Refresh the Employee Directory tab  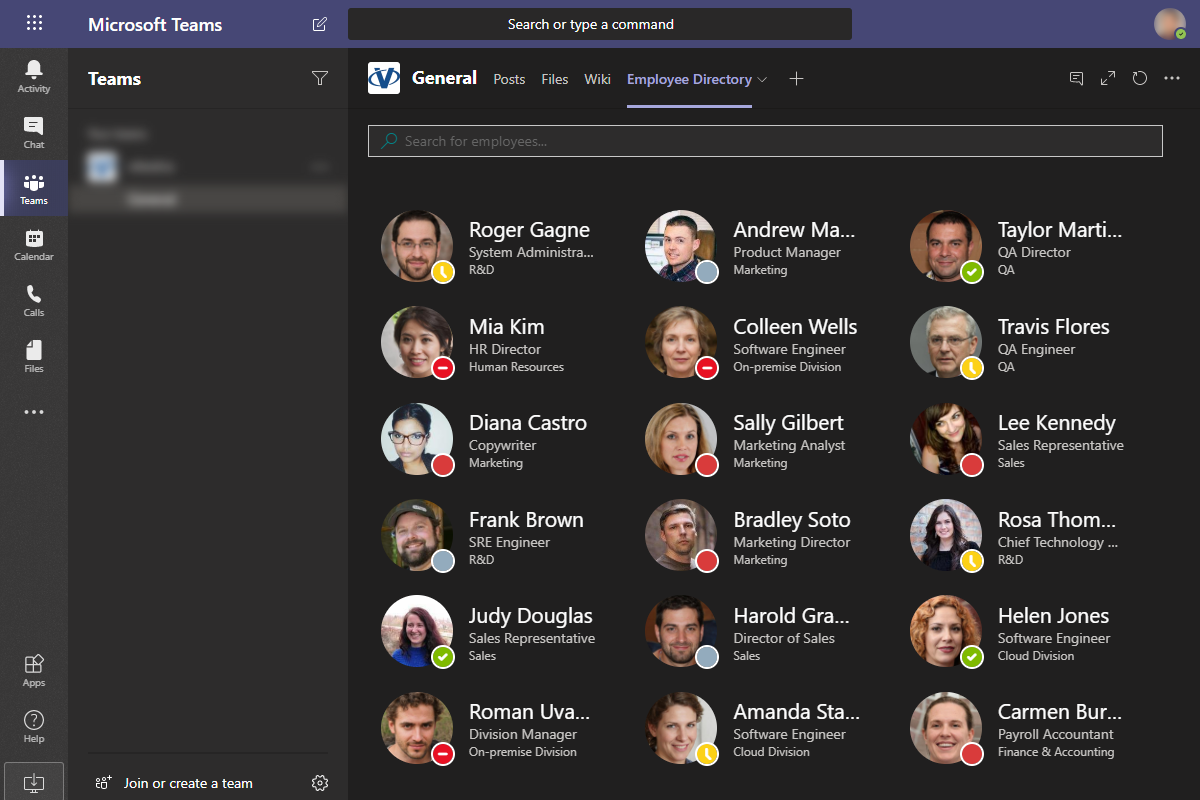1139,78
